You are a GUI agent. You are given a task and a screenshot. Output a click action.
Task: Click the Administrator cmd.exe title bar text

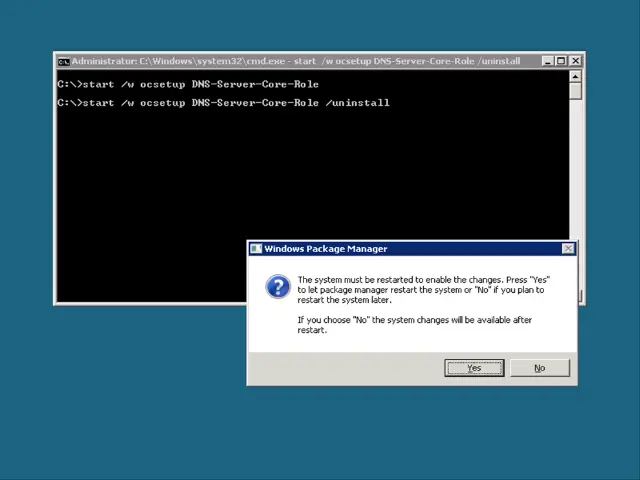pyautogui.click(x=296, y=61)
